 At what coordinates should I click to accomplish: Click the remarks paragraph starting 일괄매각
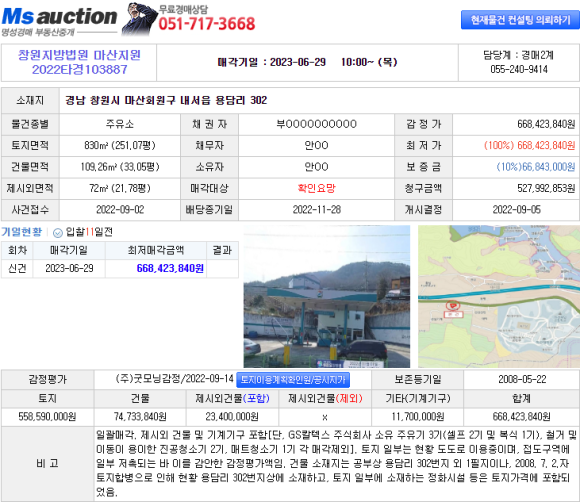click(x=336, y=464)
